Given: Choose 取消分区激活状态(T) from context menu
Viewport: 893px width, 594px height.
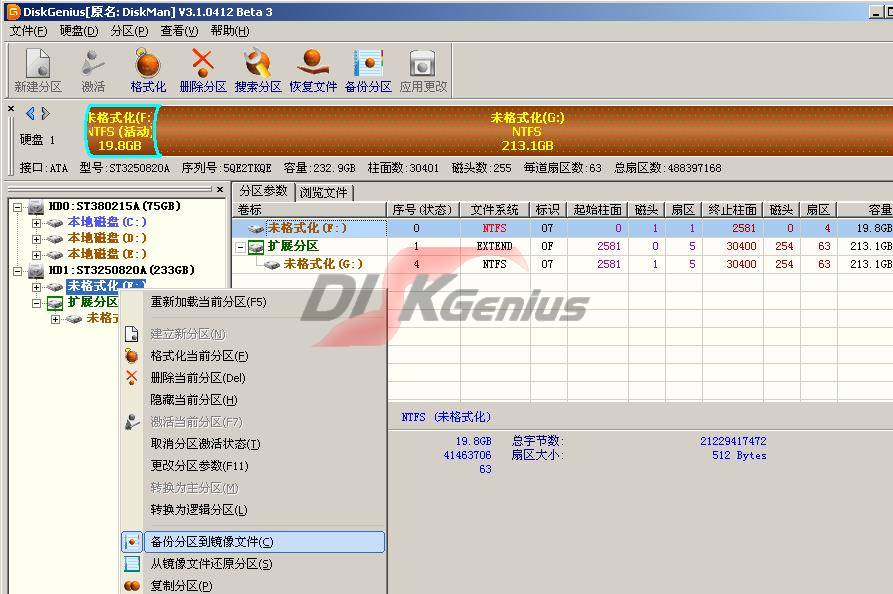Looking at the screenshot, I should tap(253, 444).
